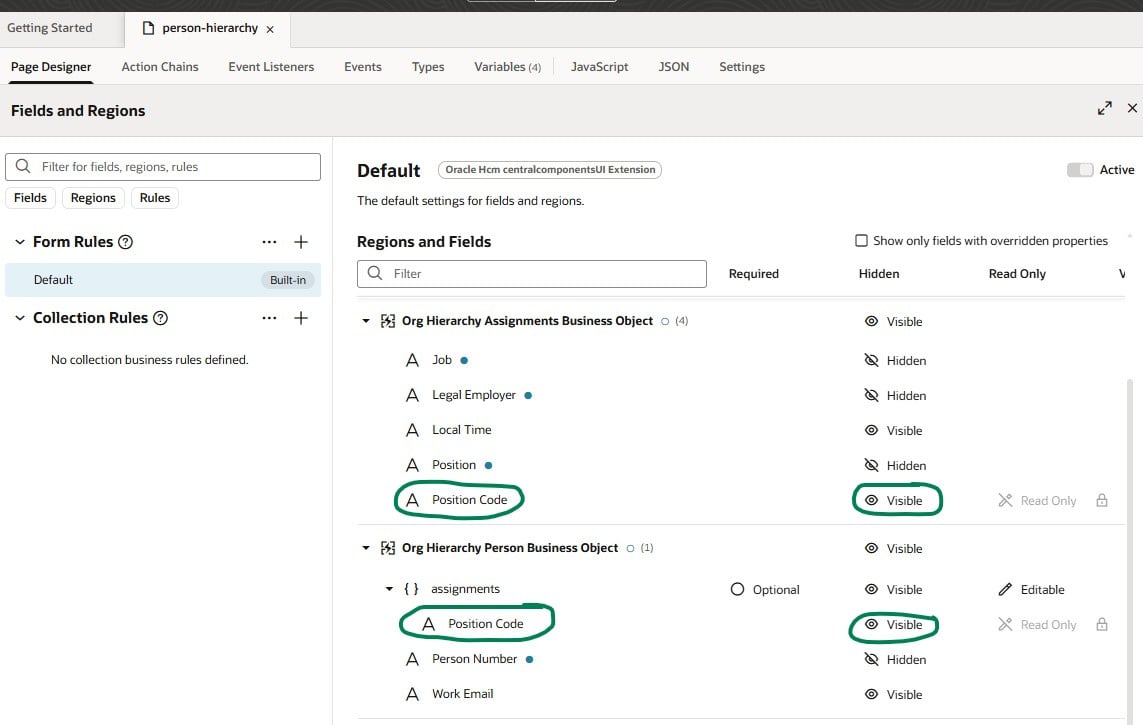Click the Filter for fields, regions, rules box
This screenshot has width=1143, height=725.
(x=163, y=167)
